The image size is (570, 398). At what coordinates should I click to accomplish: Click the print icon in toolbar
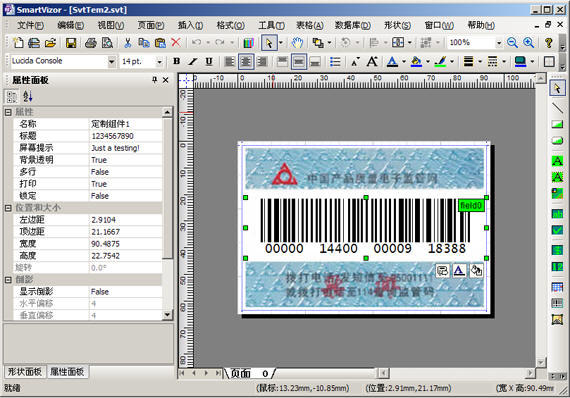click(91, 43)
